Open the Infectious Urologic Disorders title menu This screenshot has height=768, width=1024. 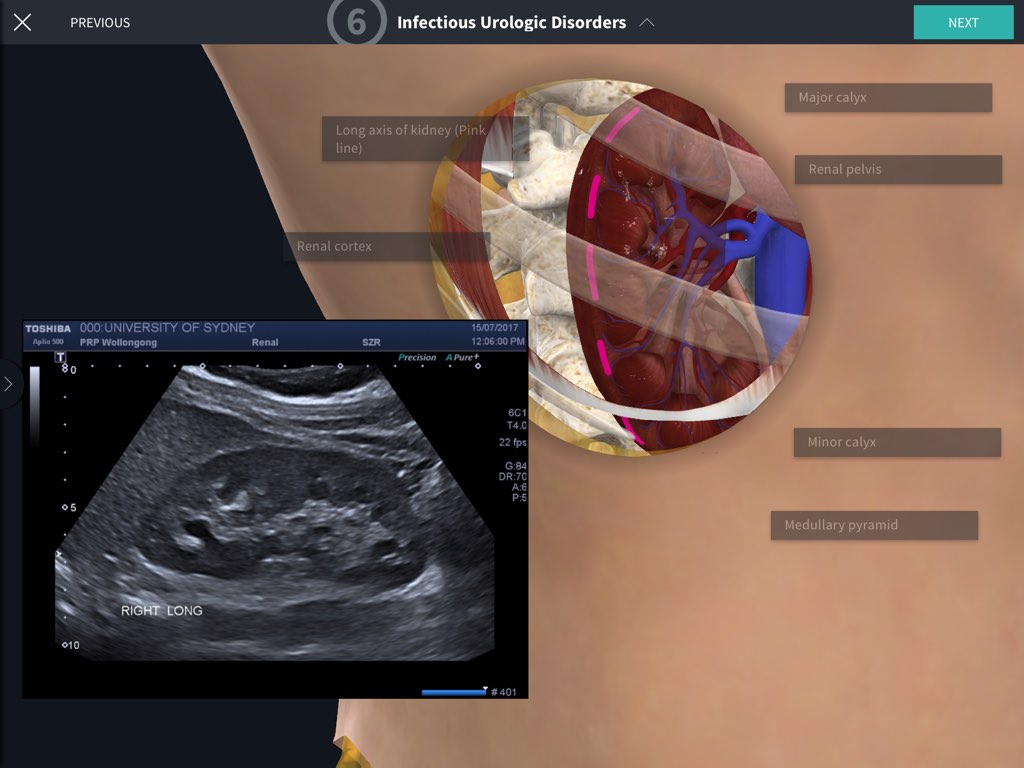pyautogui.click(x=511, y=22)
